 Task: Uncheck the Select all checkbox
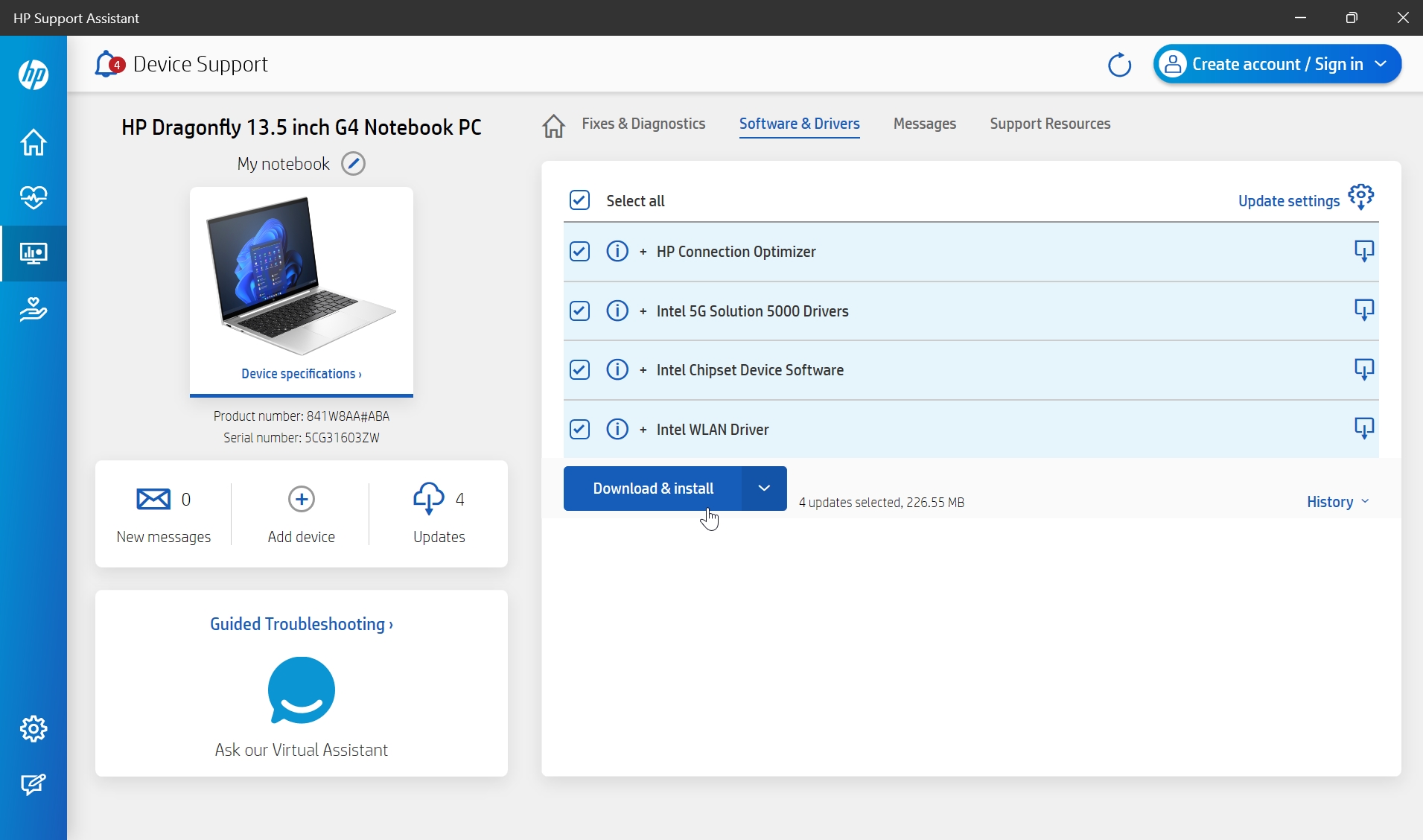[579, 200]
